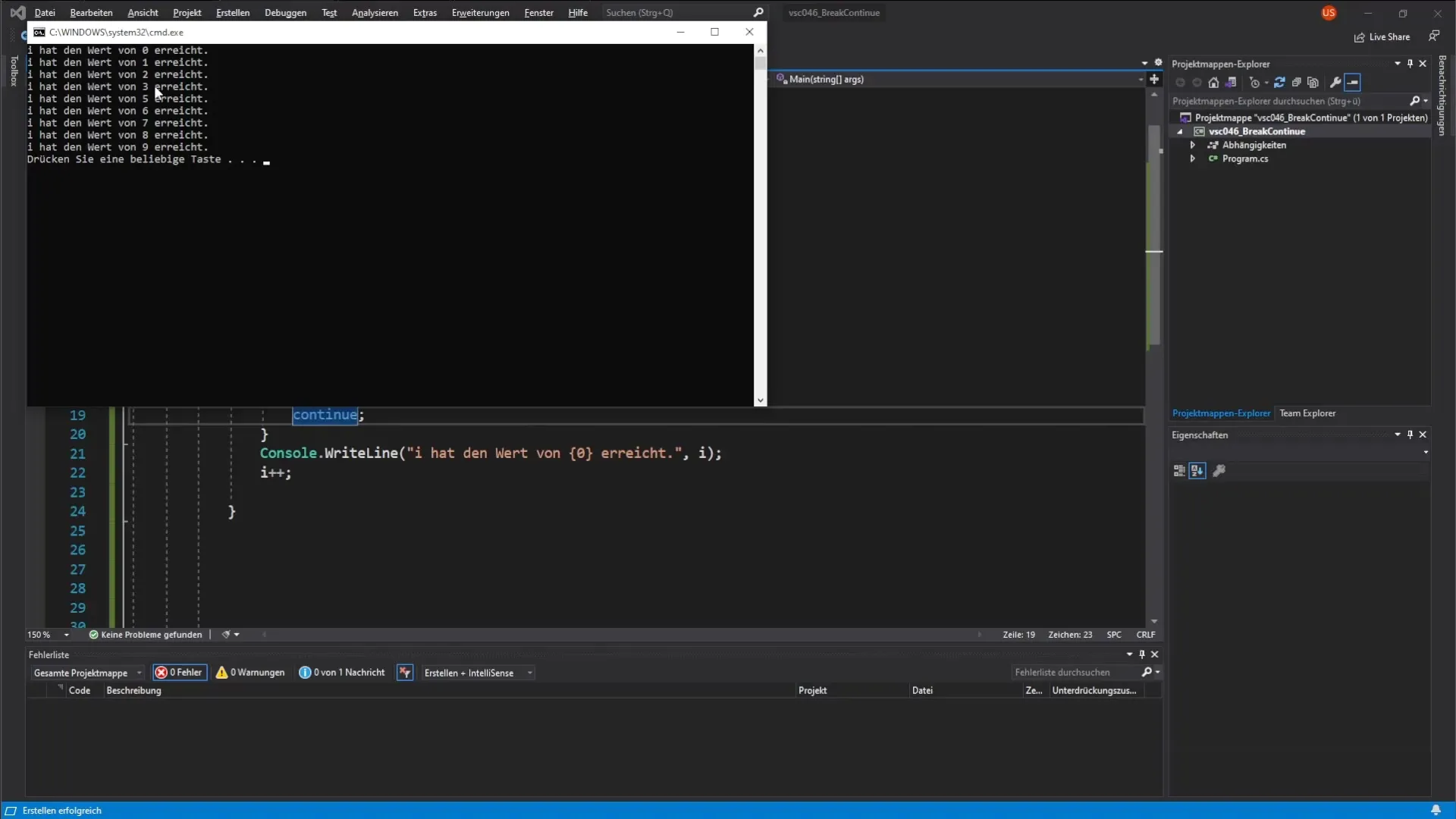Click editor split window icon

pos(1154,79)
